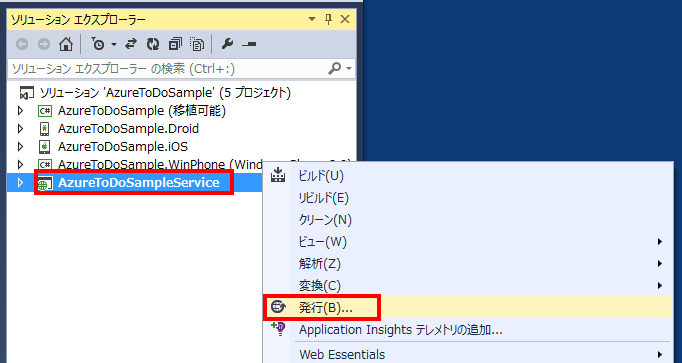This screenshot has width=682, height=363.
Task: Click the Forward navigation arrow in Solution Explorer
Action: coord(44,44)
